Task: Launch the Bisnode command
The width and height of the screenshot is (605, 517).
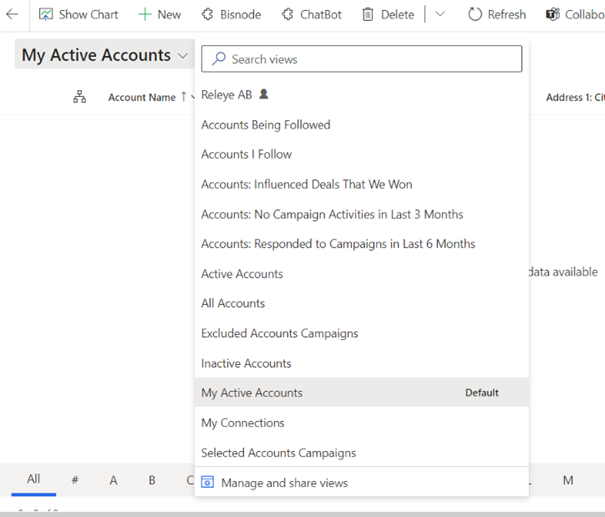Action: [x=232, y=15]
